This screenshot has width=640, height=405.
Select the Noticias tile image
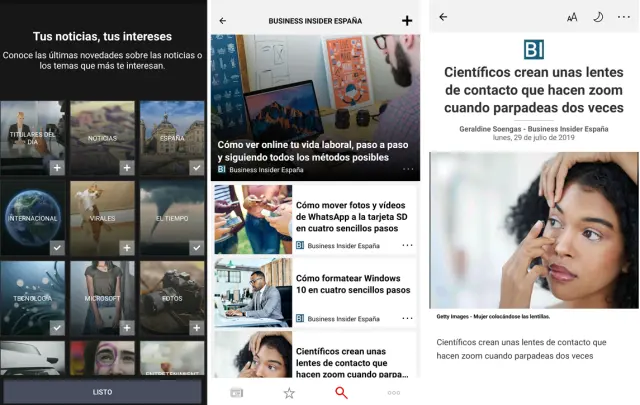point(102,138)
